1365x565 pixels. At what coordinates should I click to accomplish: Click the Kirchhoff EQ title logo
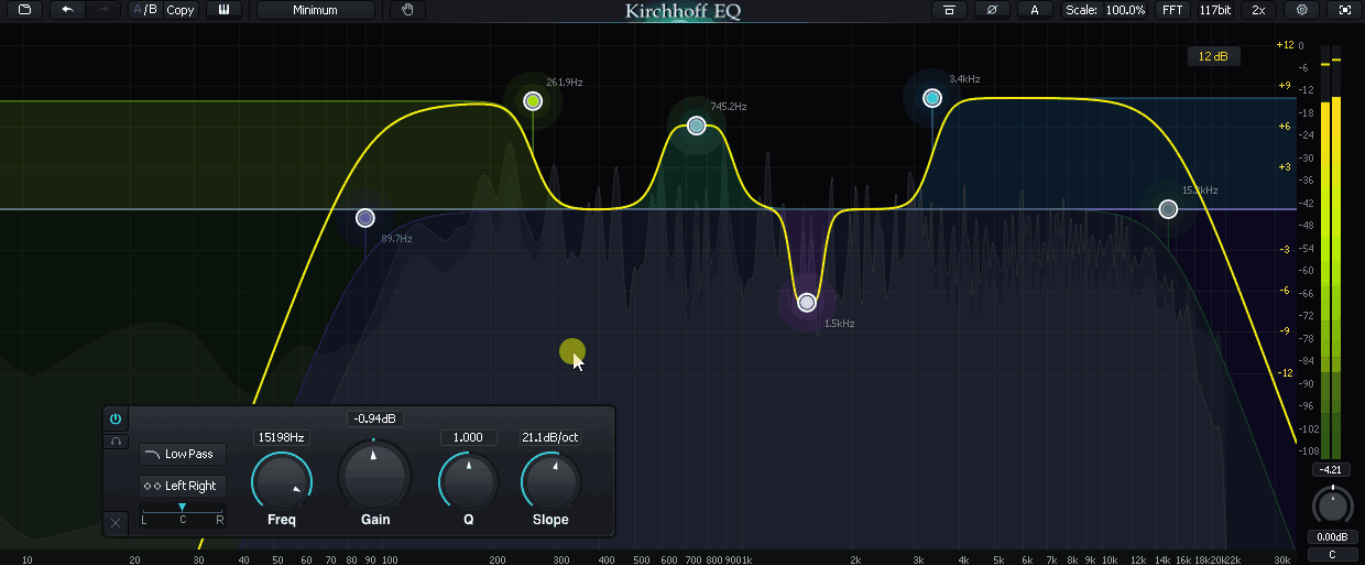(x=683, y=12)
